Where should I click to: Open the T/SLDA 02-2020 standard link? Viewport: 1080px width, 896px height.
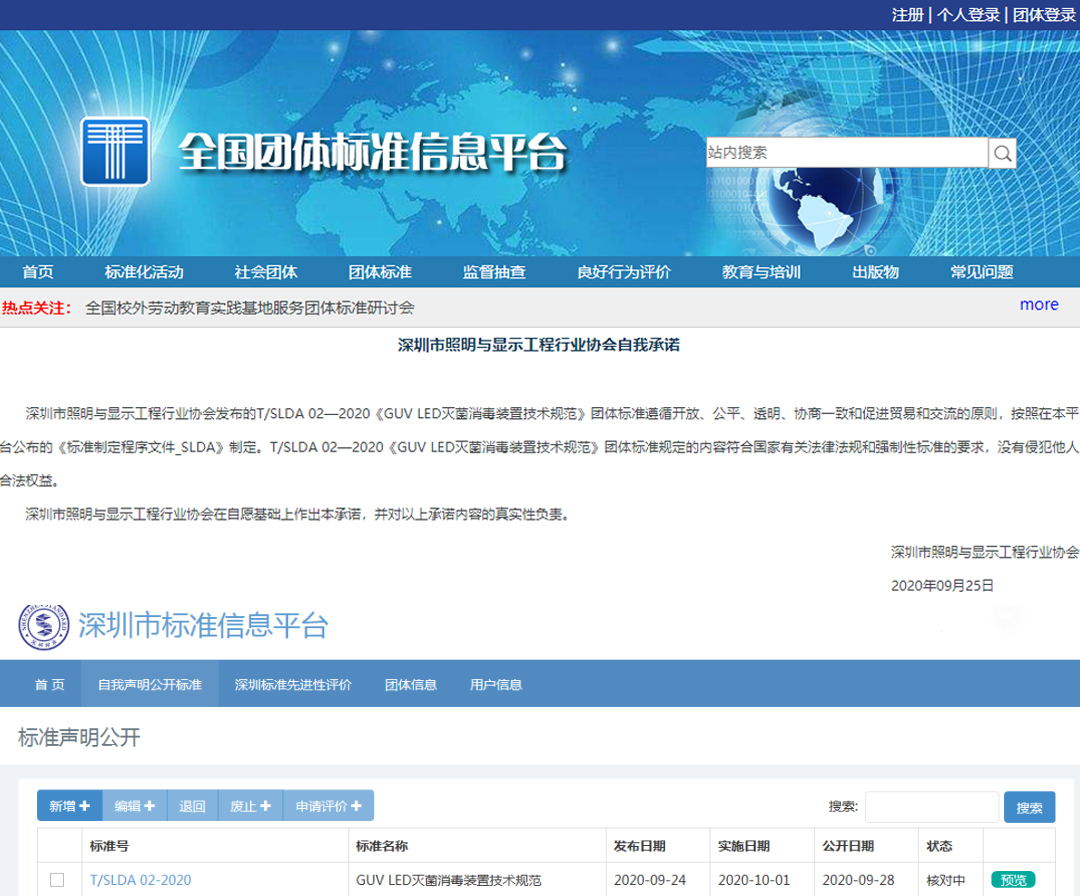pos(140,880)
